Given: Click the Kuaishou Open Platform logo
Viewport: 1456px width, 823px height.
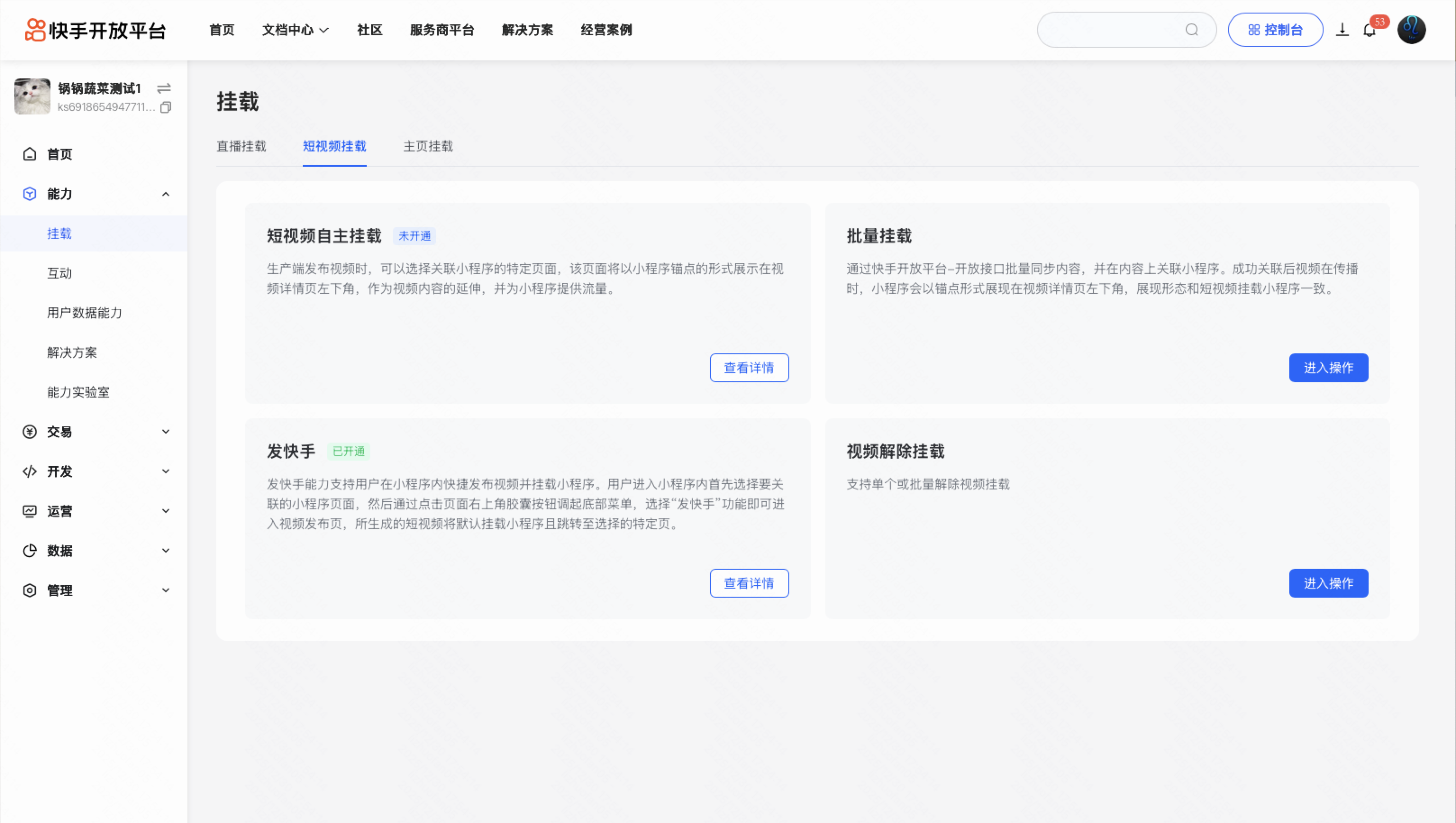Looking at the screenshot, I should coord(95,30).
